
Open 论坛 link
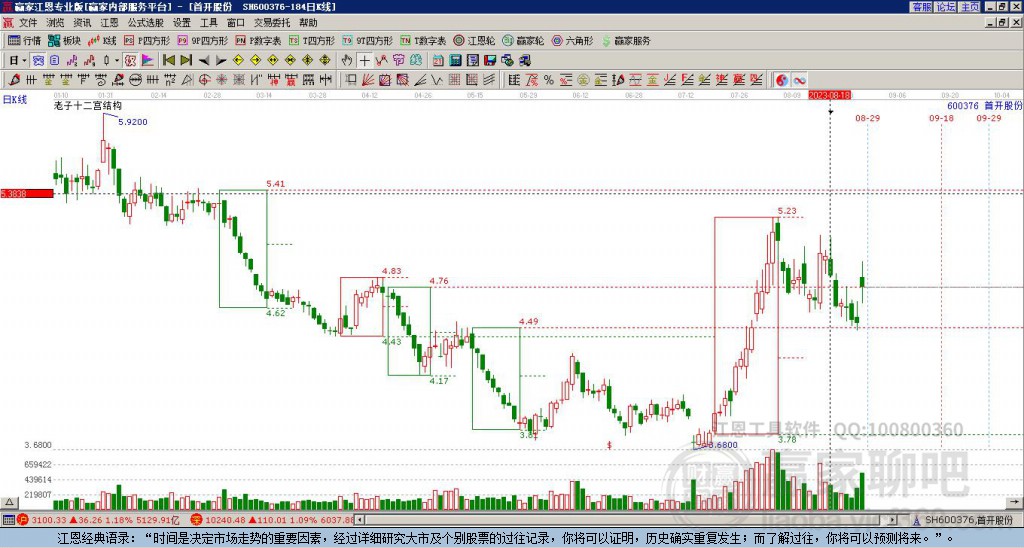(945, 7)
